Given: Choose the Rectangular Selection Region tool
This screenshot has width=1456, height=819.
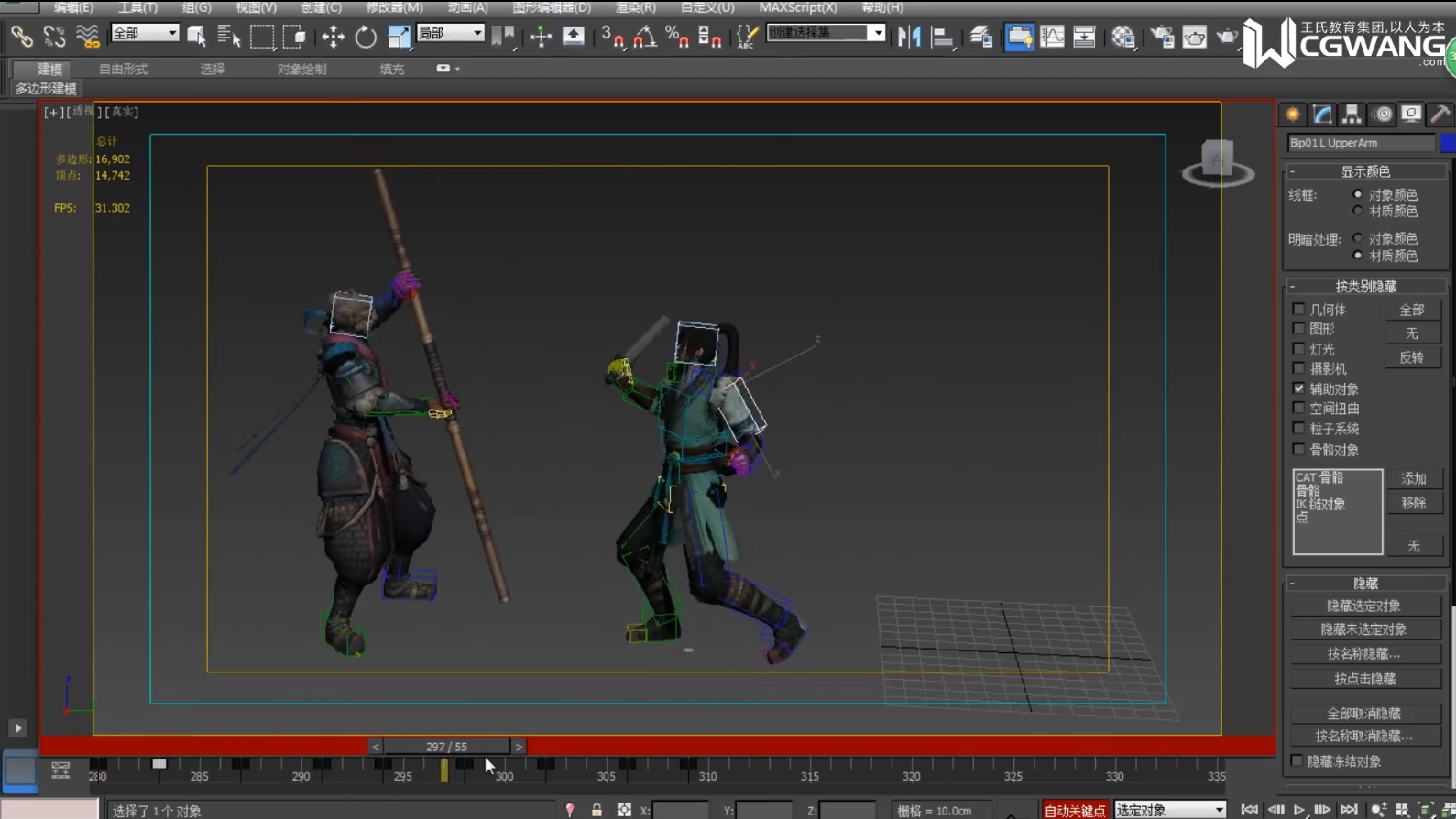Looking at the screenshot, I should pos(262,37).
